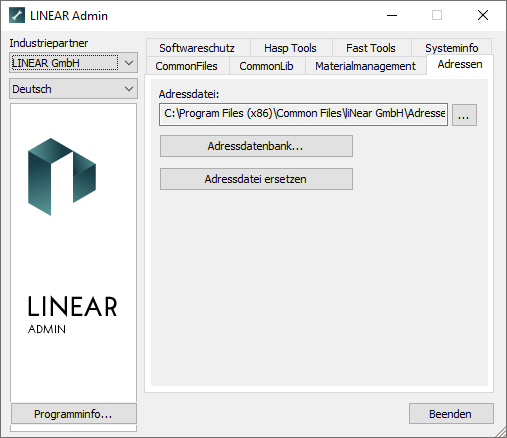The height and width of the screenshot is (438, 507).
Task: Switch to the Systeminfo tab
Action: pyautogui.click(x=452, y=48)
